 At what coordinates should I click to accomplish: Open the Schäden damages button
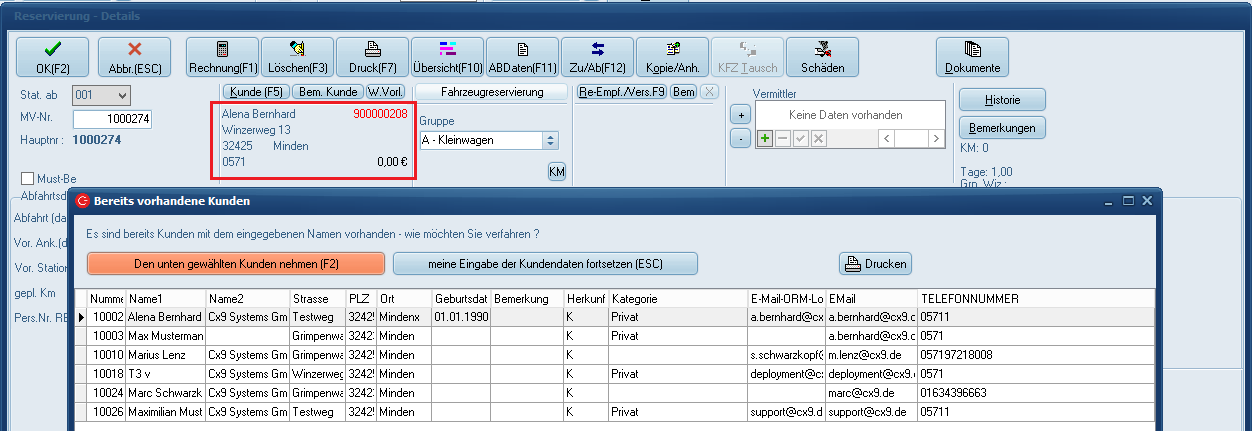coord(822,58)
